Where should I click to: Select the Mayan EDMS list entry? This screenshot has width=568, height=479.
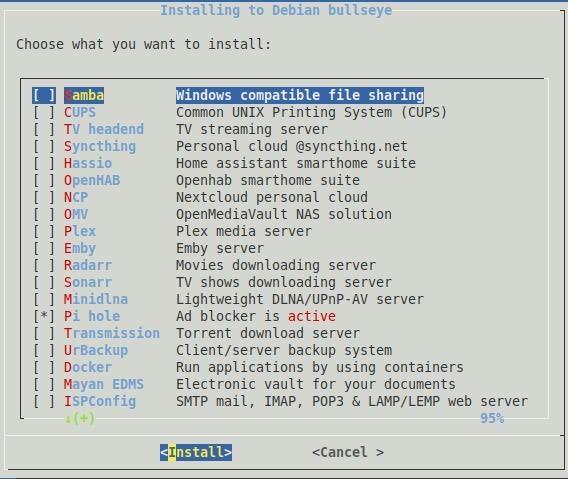point(104,384)
